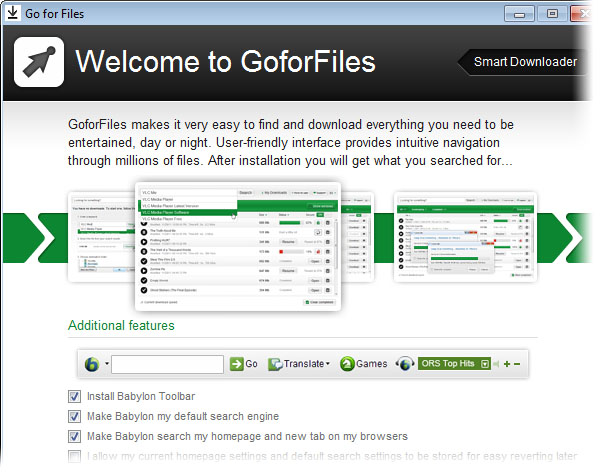Click the download icon in title bar
This screenshot has height=476, width=600.
[13, 13]
